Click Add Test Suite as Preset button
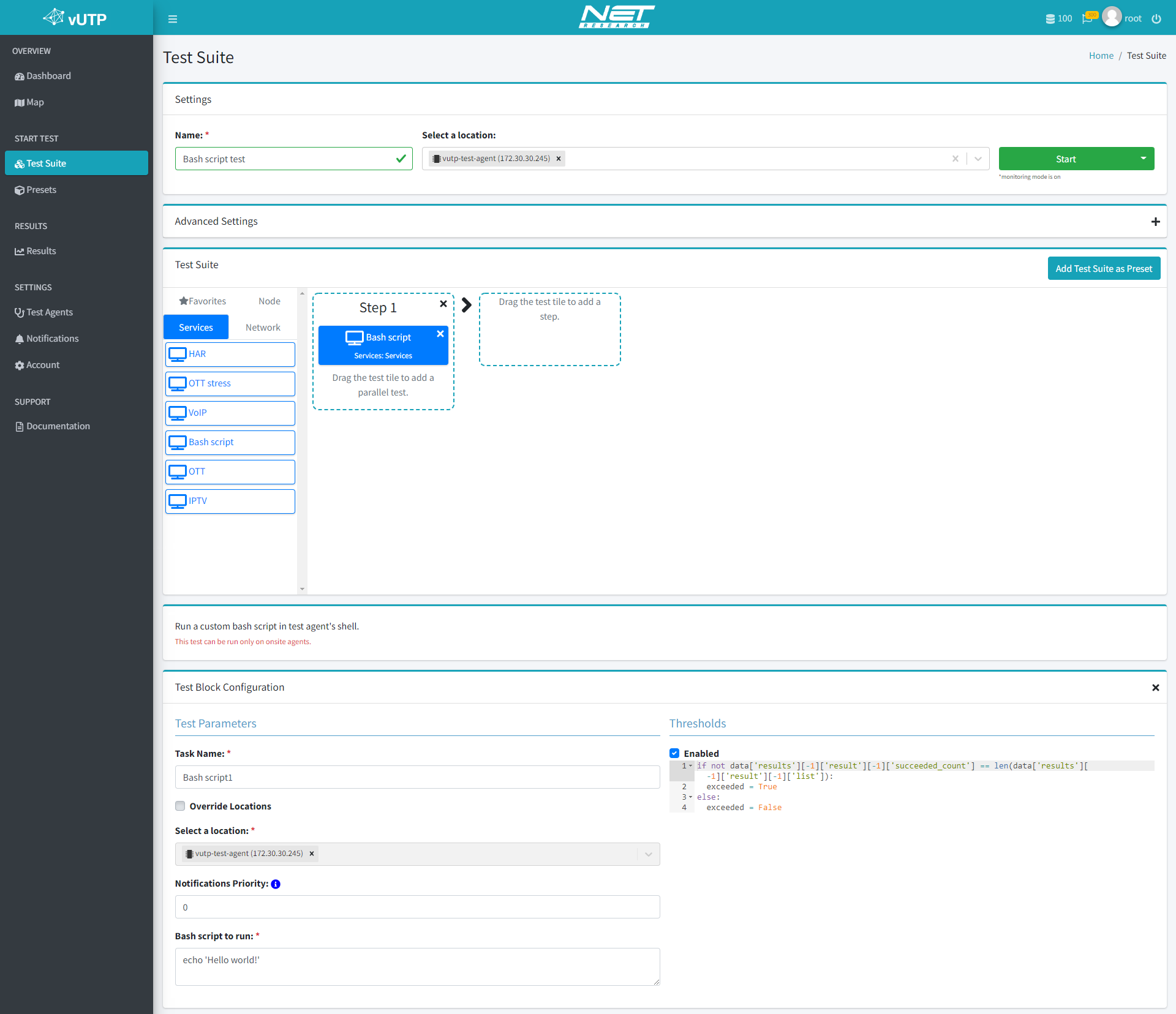 coord(1101,267)
